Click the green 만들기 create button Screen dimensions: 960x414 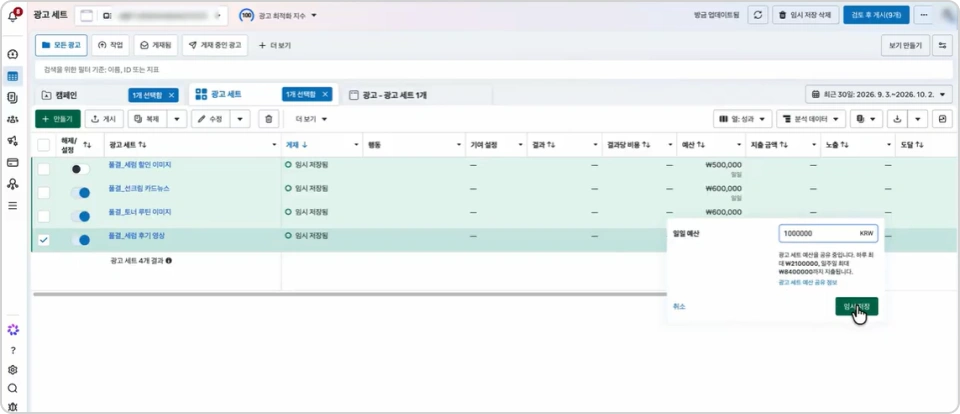58,119
